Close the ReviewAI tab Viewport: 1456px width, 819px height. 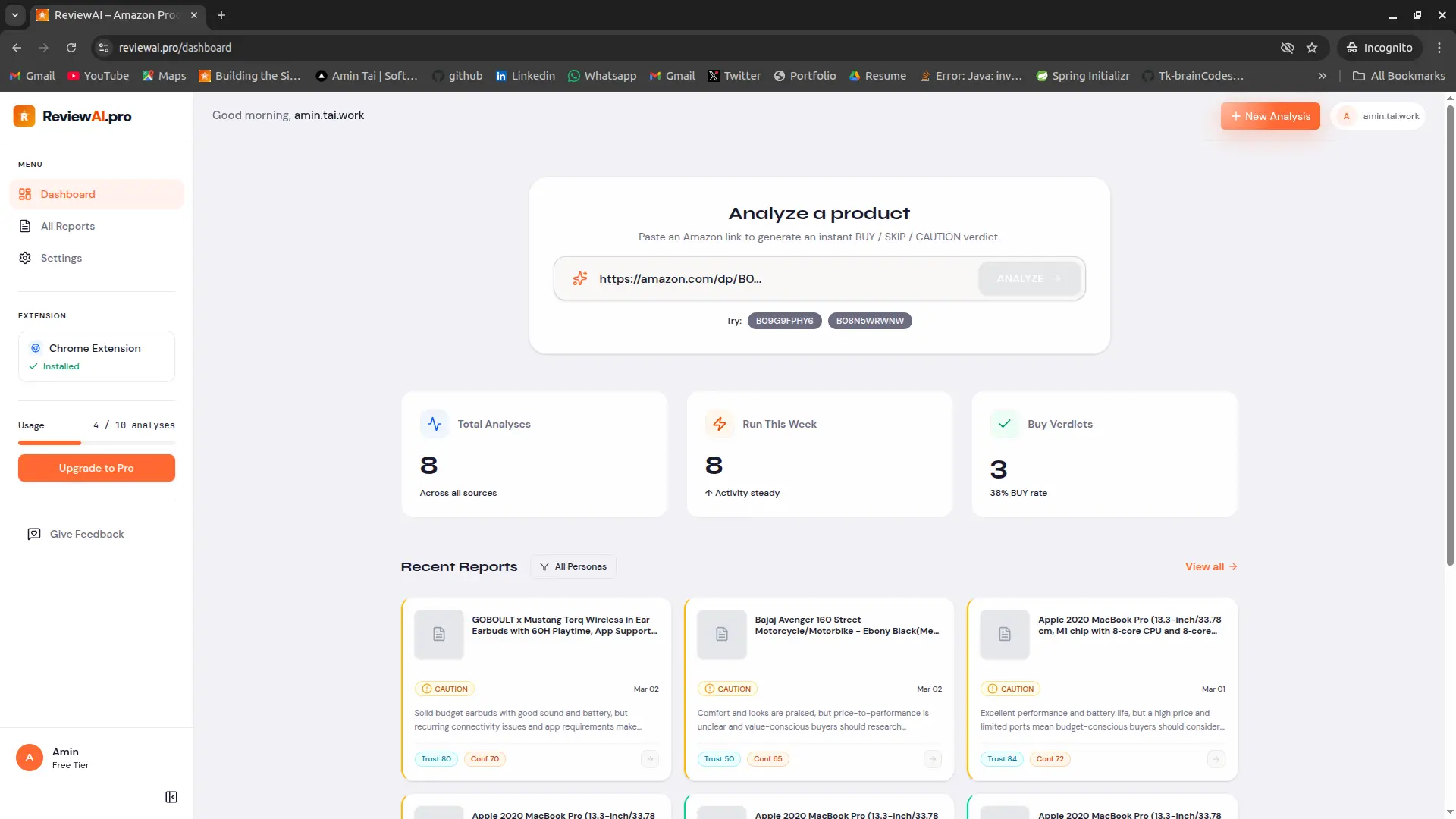click(x=194, y=15)
